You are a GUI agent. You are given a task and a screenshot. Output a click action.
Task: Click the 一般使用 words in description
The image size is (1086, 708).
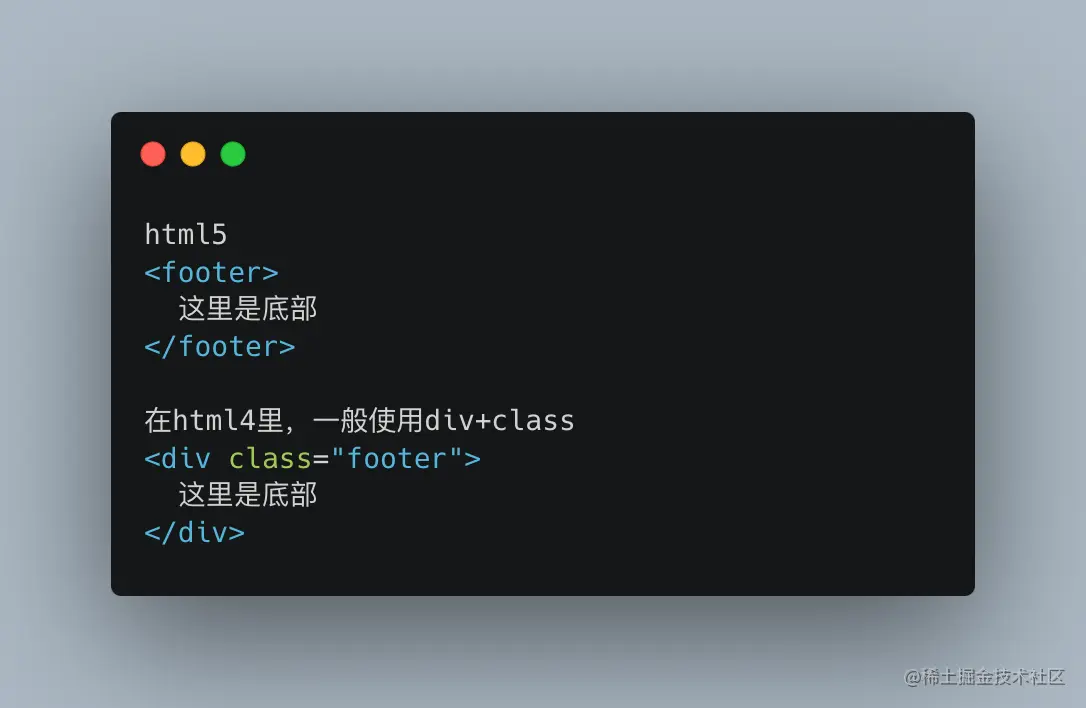[368, 421]
